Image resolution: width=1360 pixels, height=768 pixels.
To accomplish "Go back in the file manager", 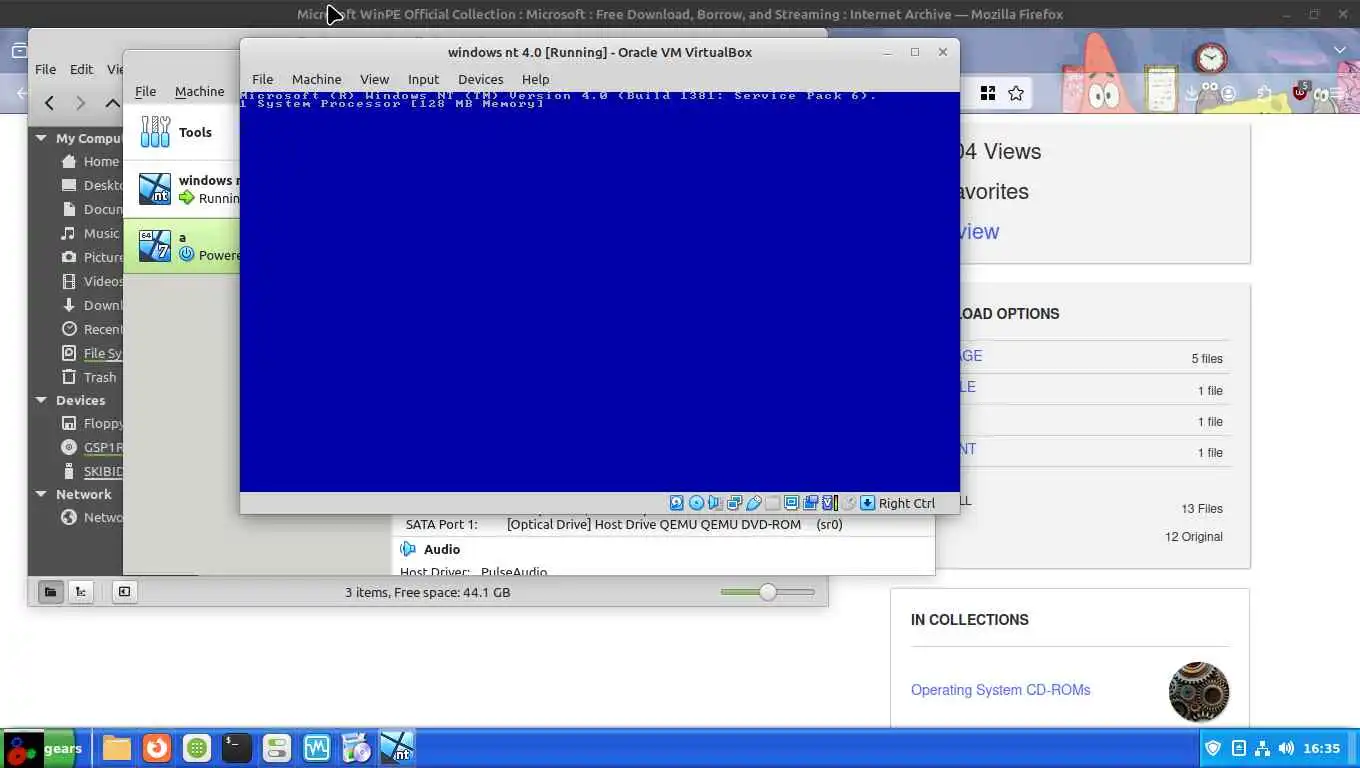I will click(x=49, y=102).
